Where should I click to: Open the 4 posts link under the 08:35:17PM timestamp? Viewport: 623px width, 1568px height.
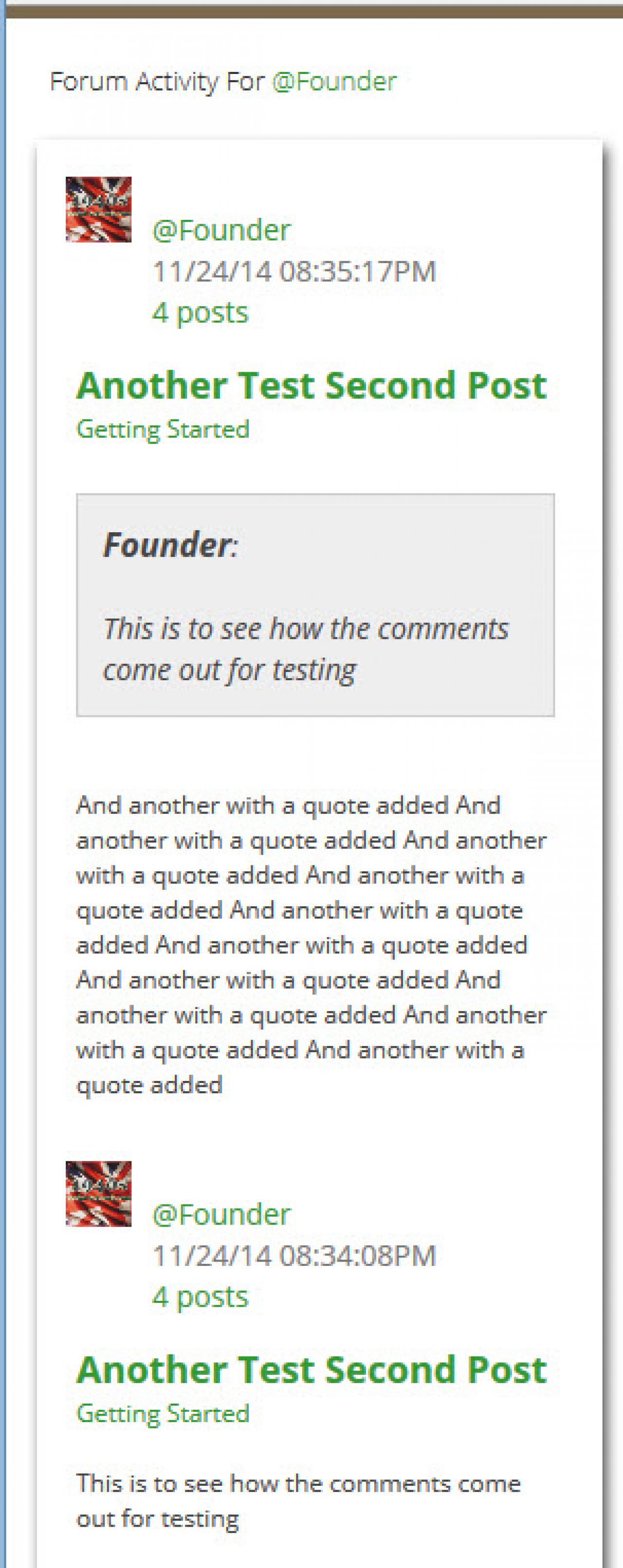200,312
